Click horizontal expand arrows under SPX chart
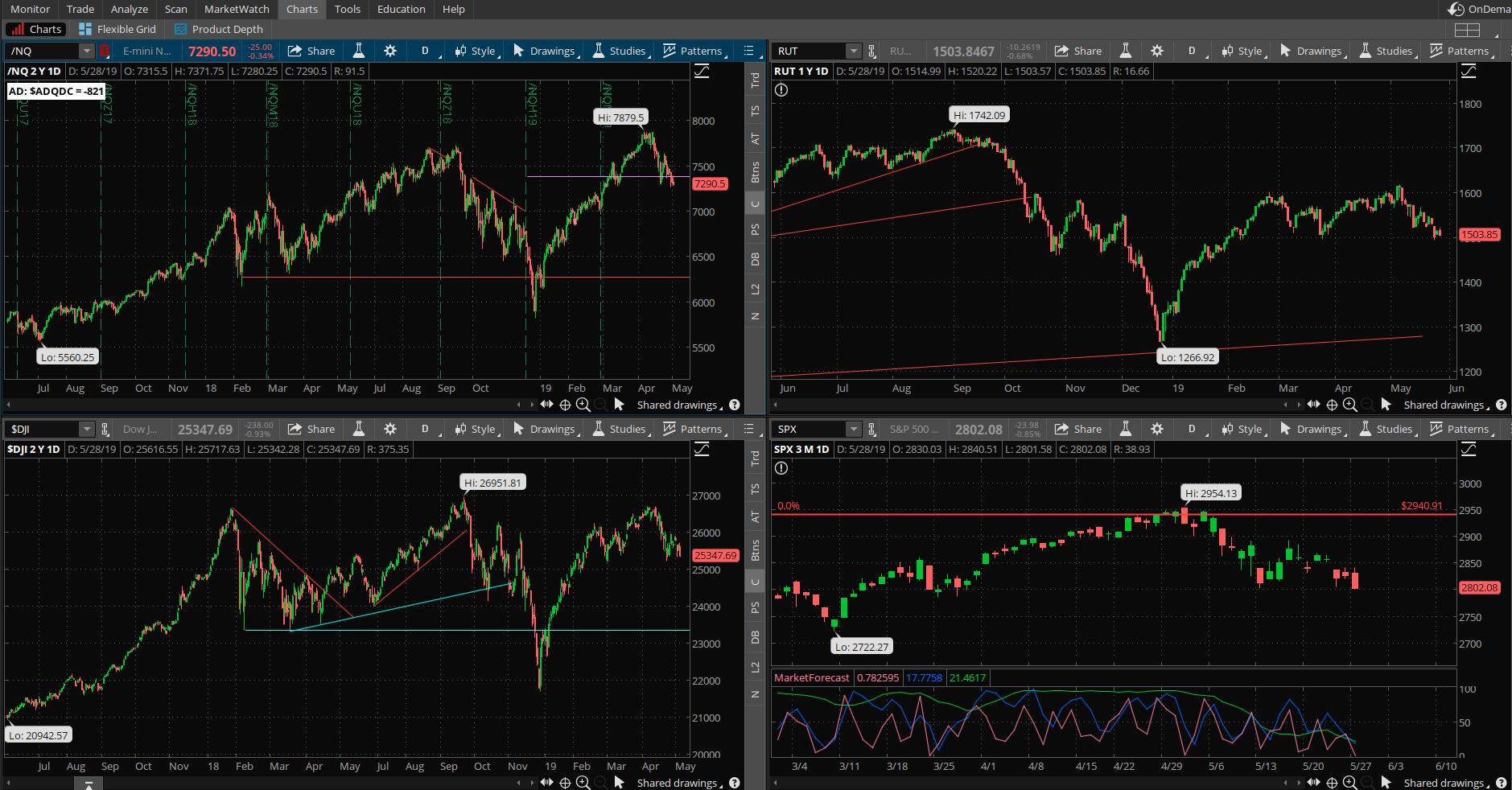Viewport: 1512px width, 790px height. (1314, 783)
